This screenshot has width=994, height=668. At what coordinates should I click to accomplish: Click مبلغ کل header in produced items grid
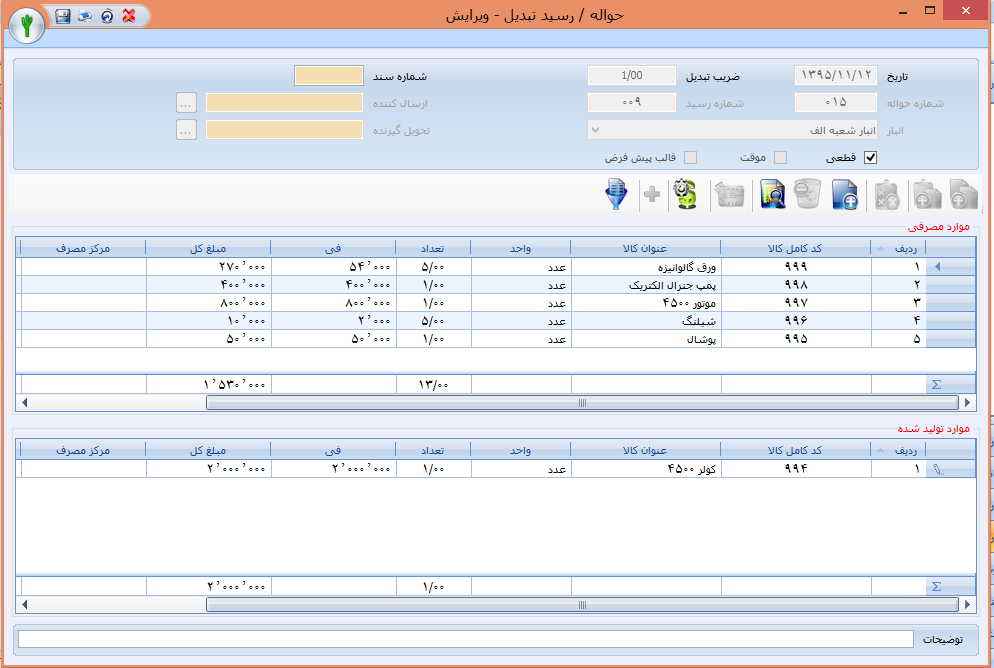pyautogui.click(x=208, y=451)
